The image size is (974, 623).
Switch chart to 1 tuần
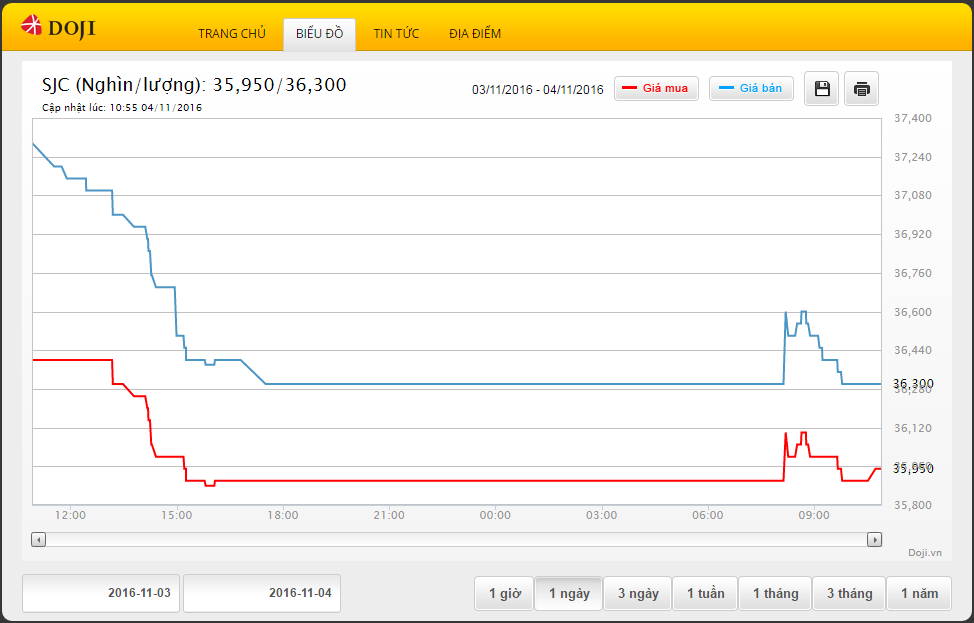point(705,594)
